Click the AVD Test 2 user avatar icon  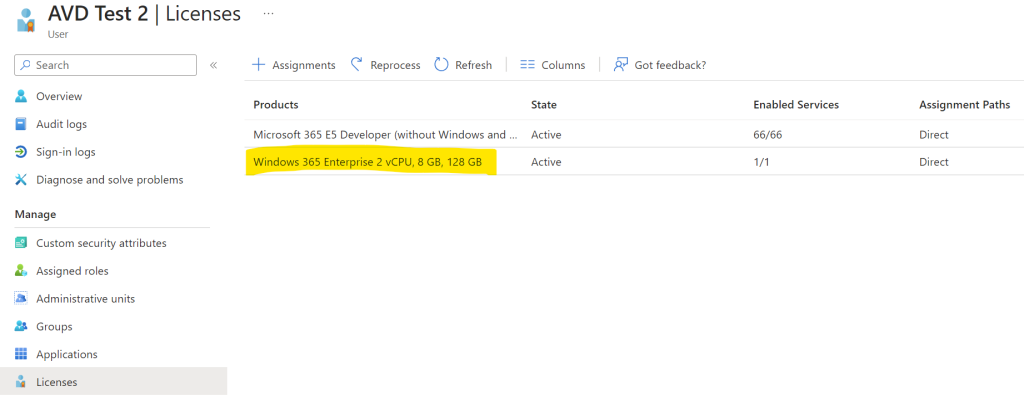25,21
